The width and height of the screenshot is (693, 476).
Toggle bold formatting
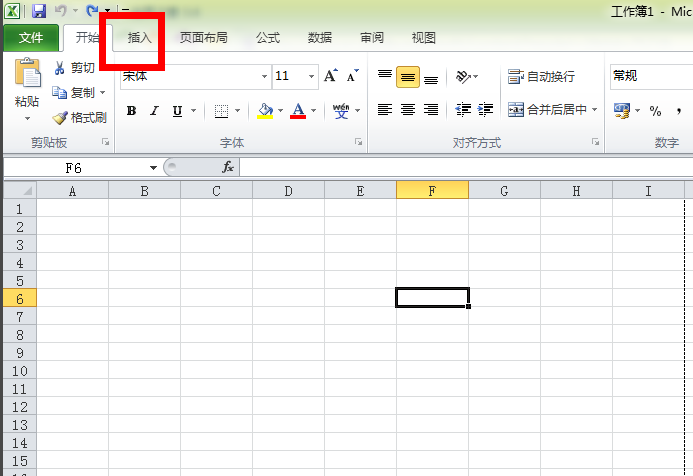(x=131, y=110)
